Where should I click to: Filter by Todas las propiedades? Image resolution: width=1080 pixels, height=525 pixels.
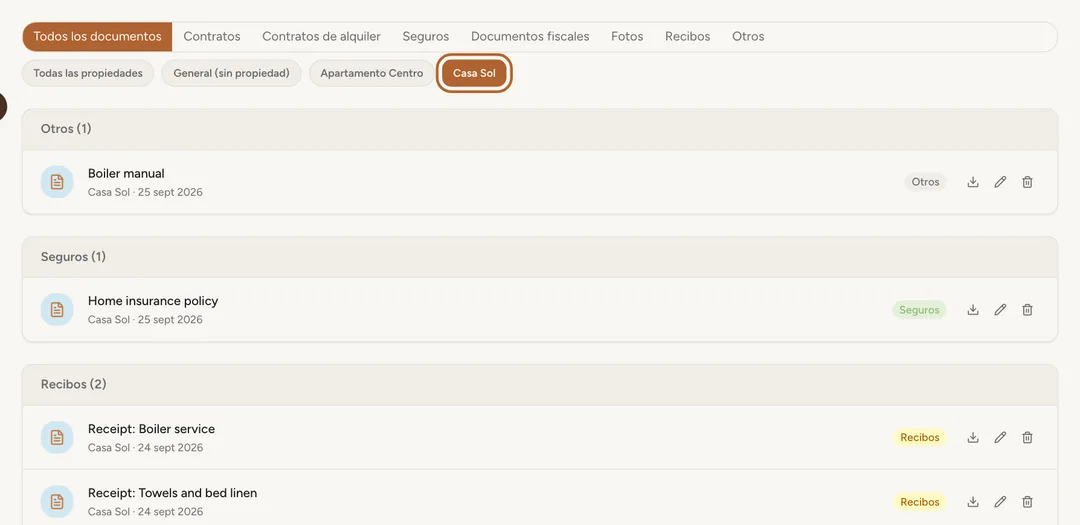tap(88, 73)
